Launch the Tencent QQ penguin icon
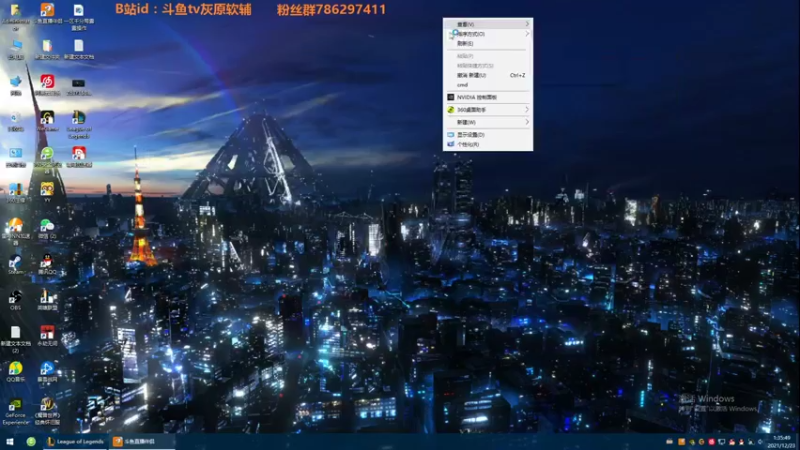 tap(47, 264)
